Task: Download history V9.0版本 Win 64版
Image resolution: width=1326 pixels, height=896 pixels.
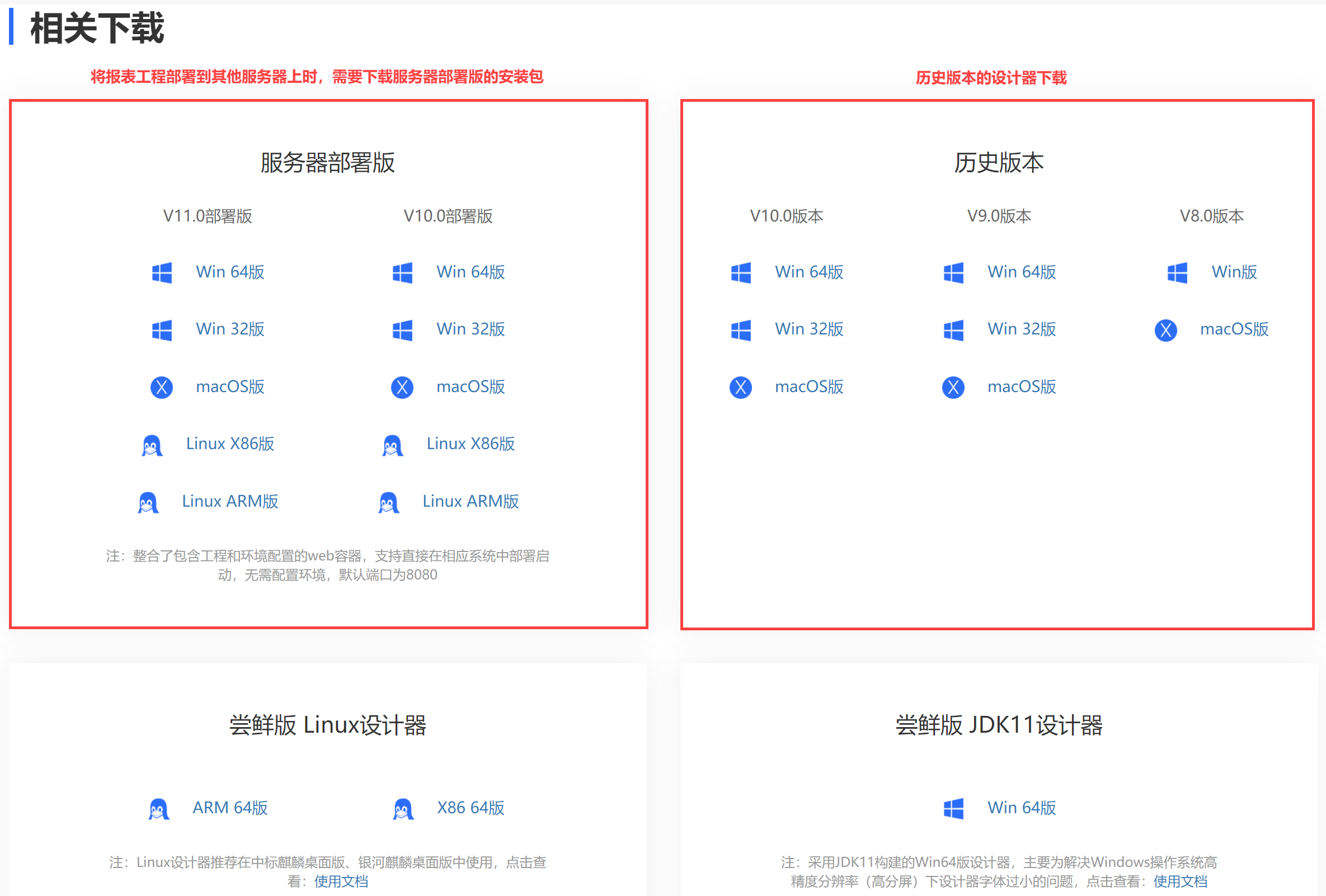Action: (x=1021, y=272)
